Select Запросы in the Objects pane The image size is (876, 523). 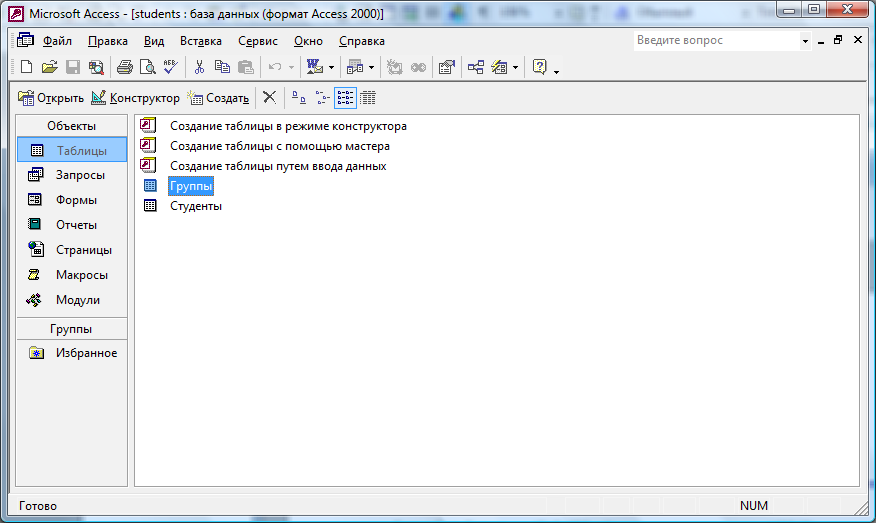point(72,175)
